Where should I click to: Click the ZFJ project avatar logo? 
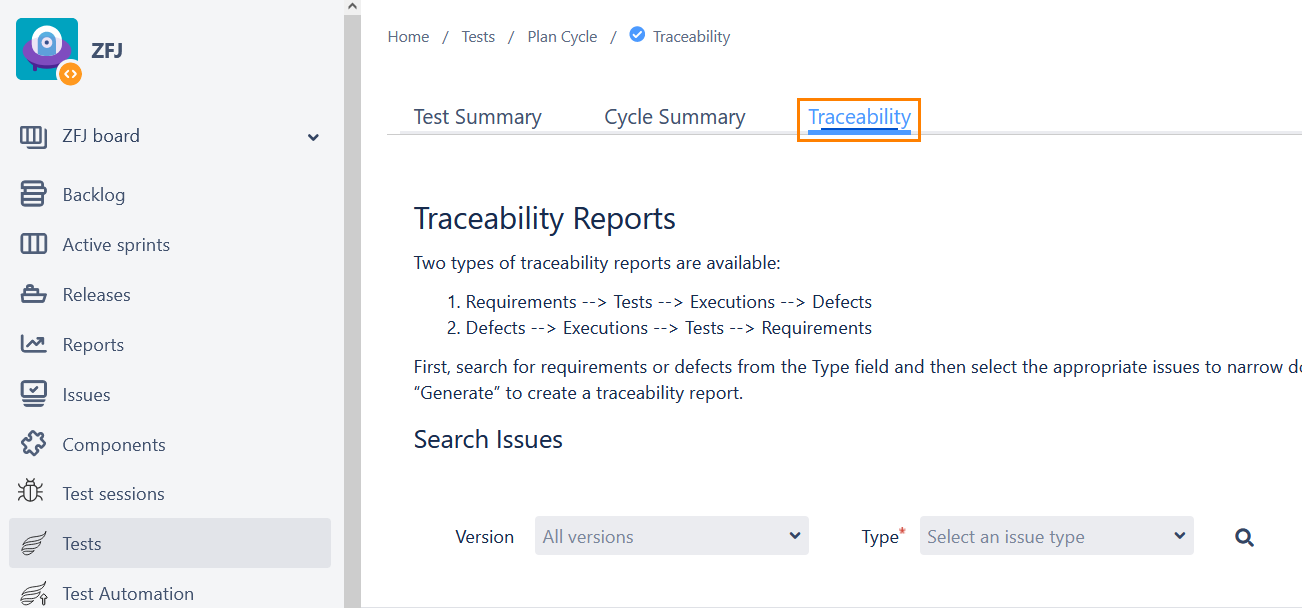click(46, 48)
